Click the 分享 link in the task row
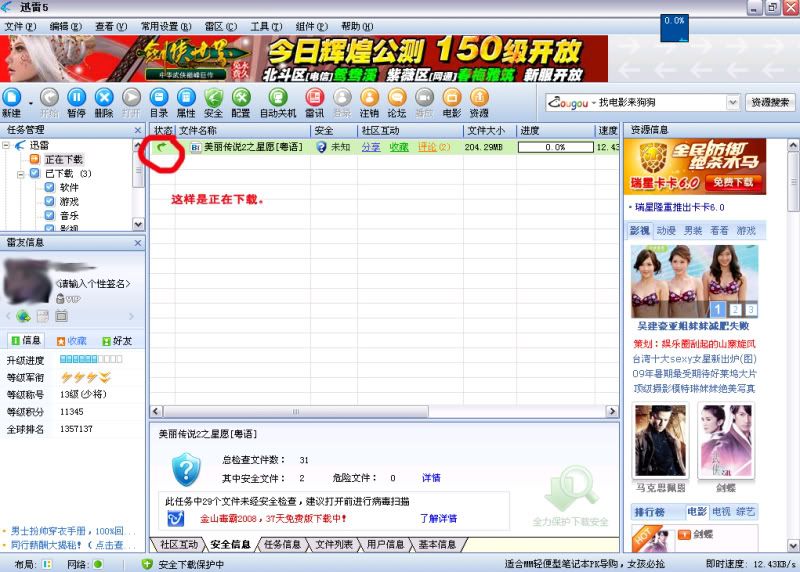 (371, 147)
